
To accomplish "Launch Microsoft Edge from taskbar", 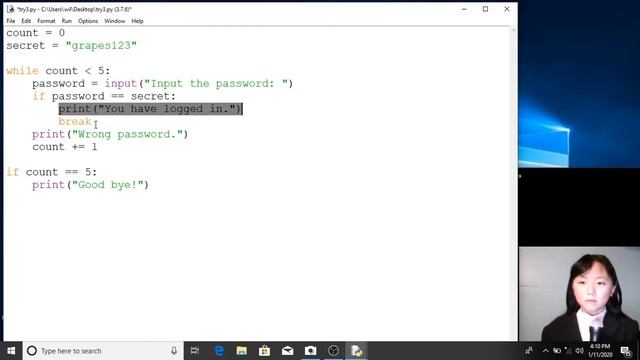I will coord(219,351).
